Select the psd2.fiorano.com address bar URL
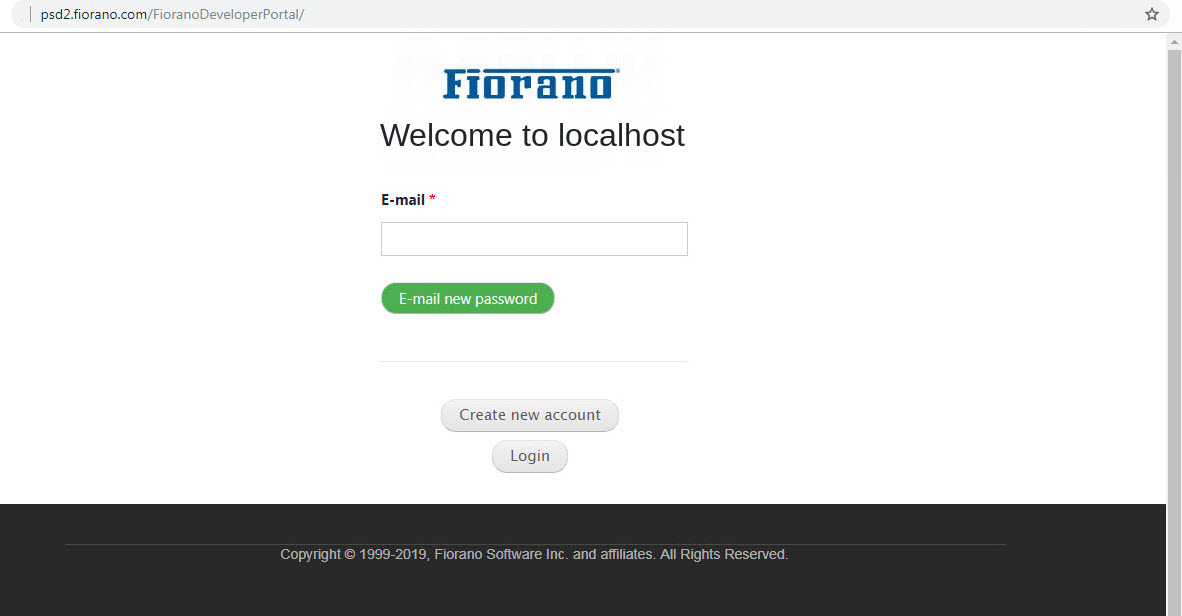The width and height of the screenshot is (1182, 616). click(173, 14)
